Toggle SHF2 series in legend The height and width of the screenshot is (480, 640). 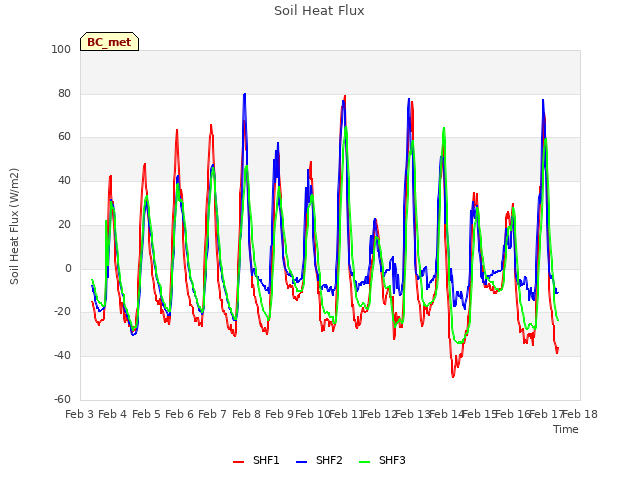coord(319,460)
